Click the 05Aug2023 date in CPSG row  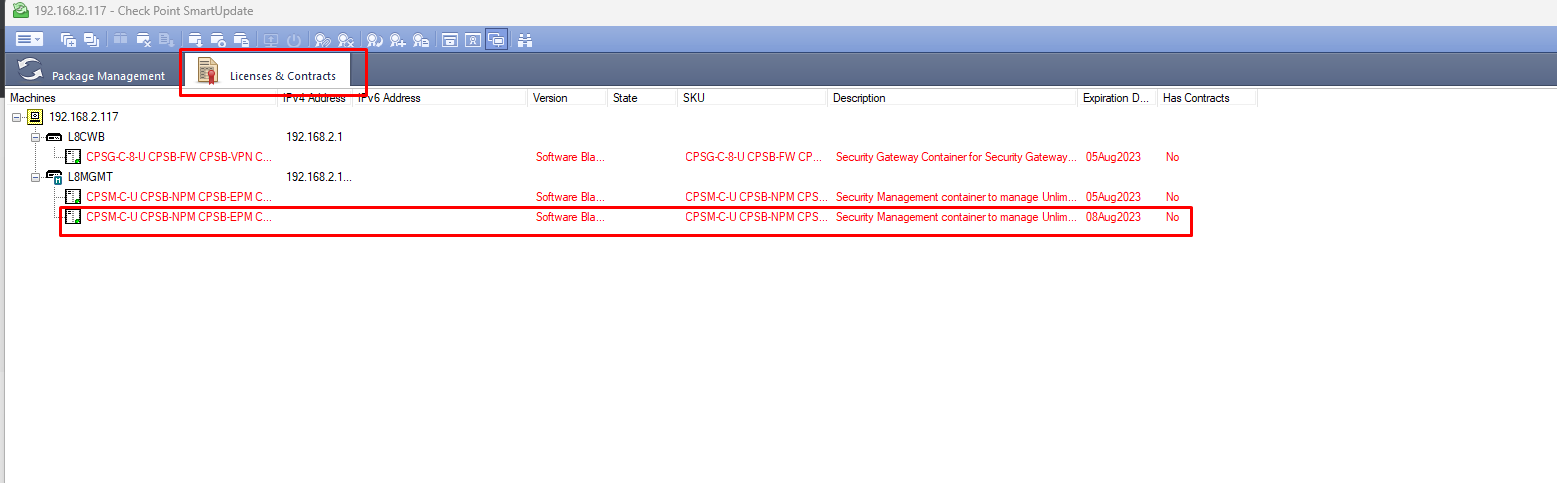click(x=1113, y=157)
